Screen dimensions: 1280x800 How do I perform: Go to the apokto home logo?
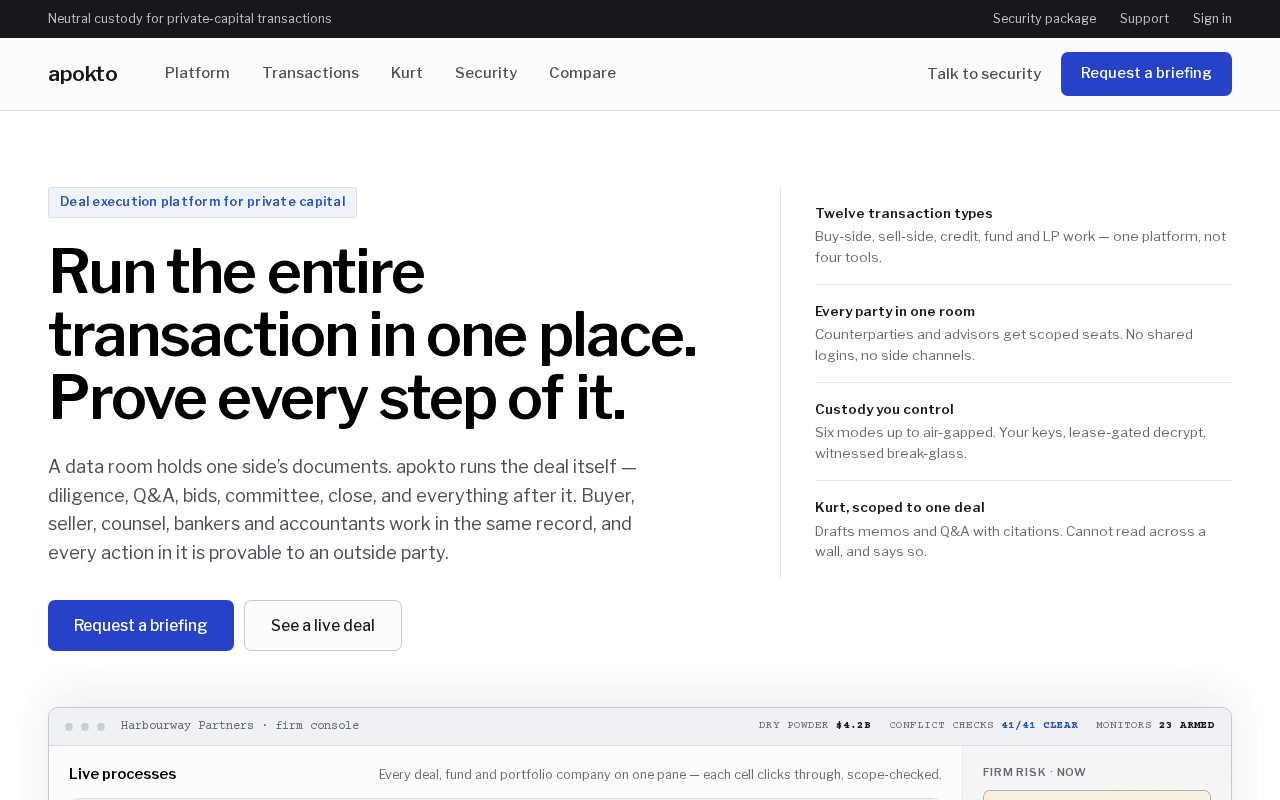click(x=82, y=74)
